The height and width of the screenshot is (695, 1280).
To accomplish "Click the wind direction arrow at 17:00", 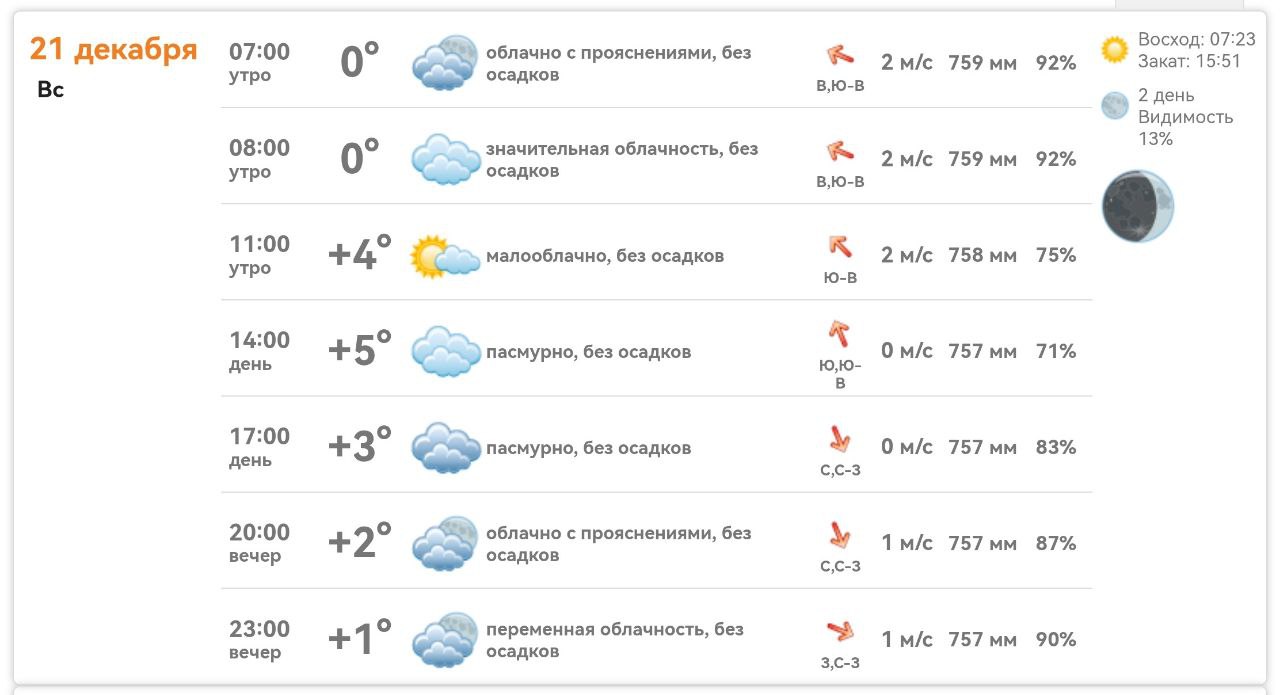I will click(840, 438).
